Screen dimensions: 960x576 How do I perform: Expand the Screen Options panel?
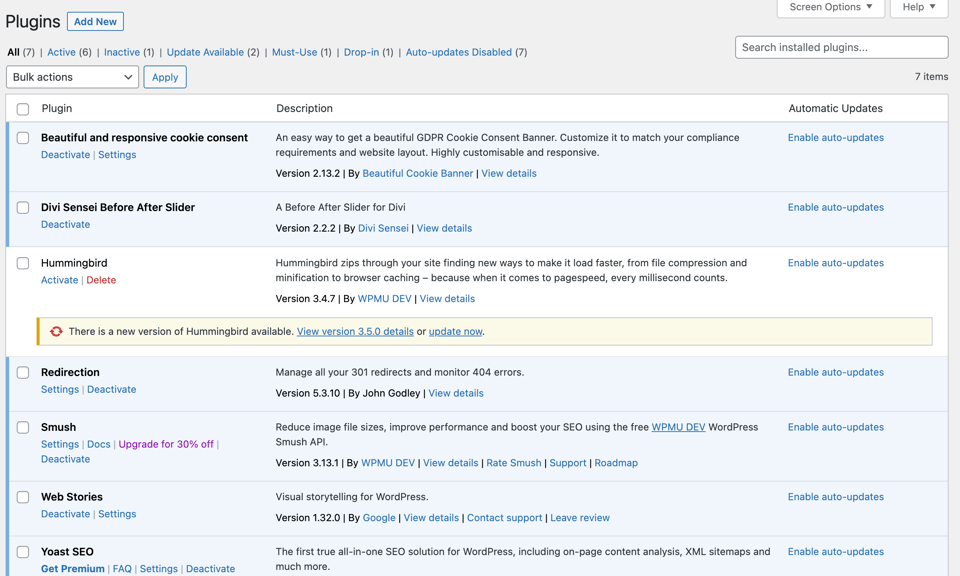coord(830,7)
